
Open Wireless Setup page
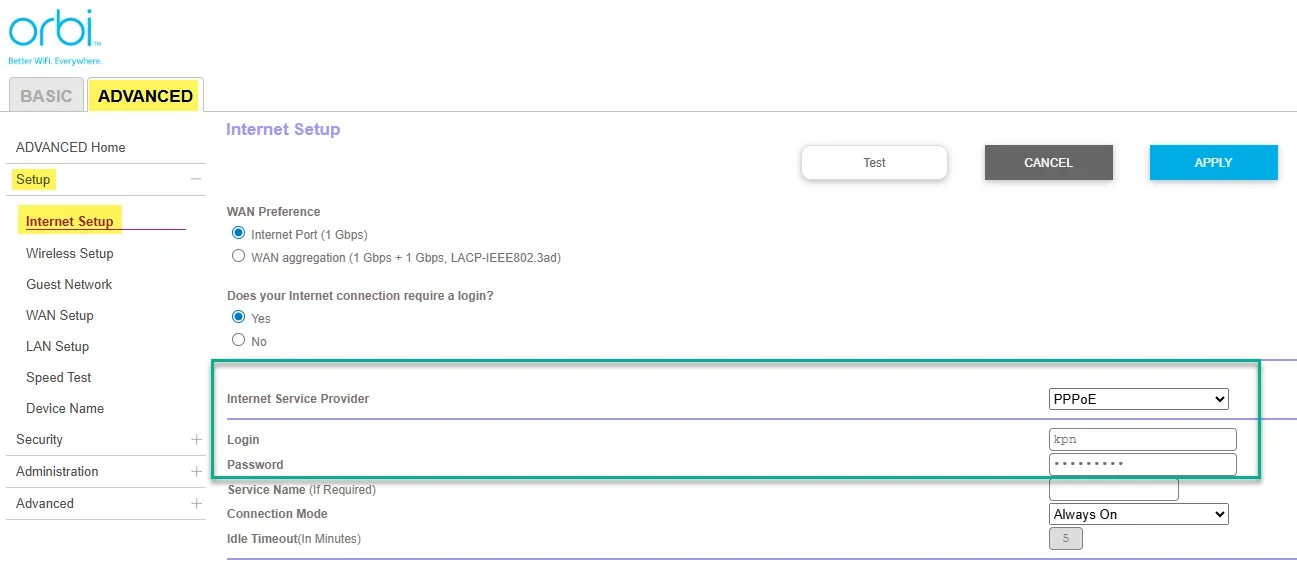(70, 253)
